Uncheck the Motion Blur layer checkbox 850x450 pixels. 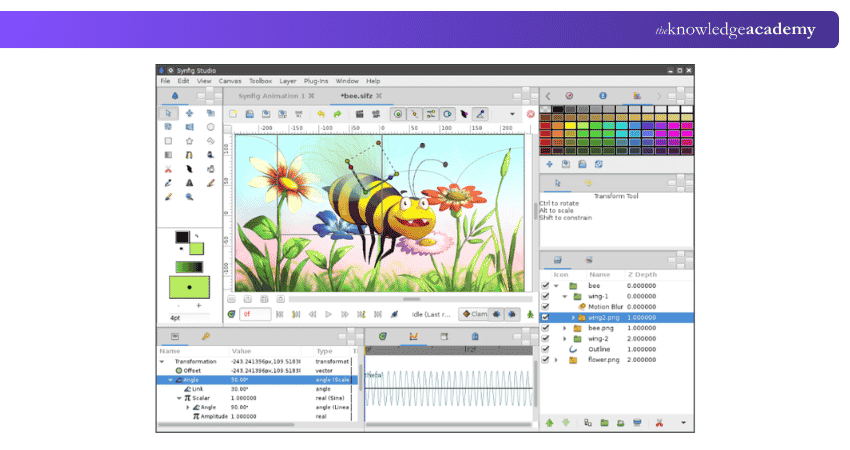tap(545, 307)
